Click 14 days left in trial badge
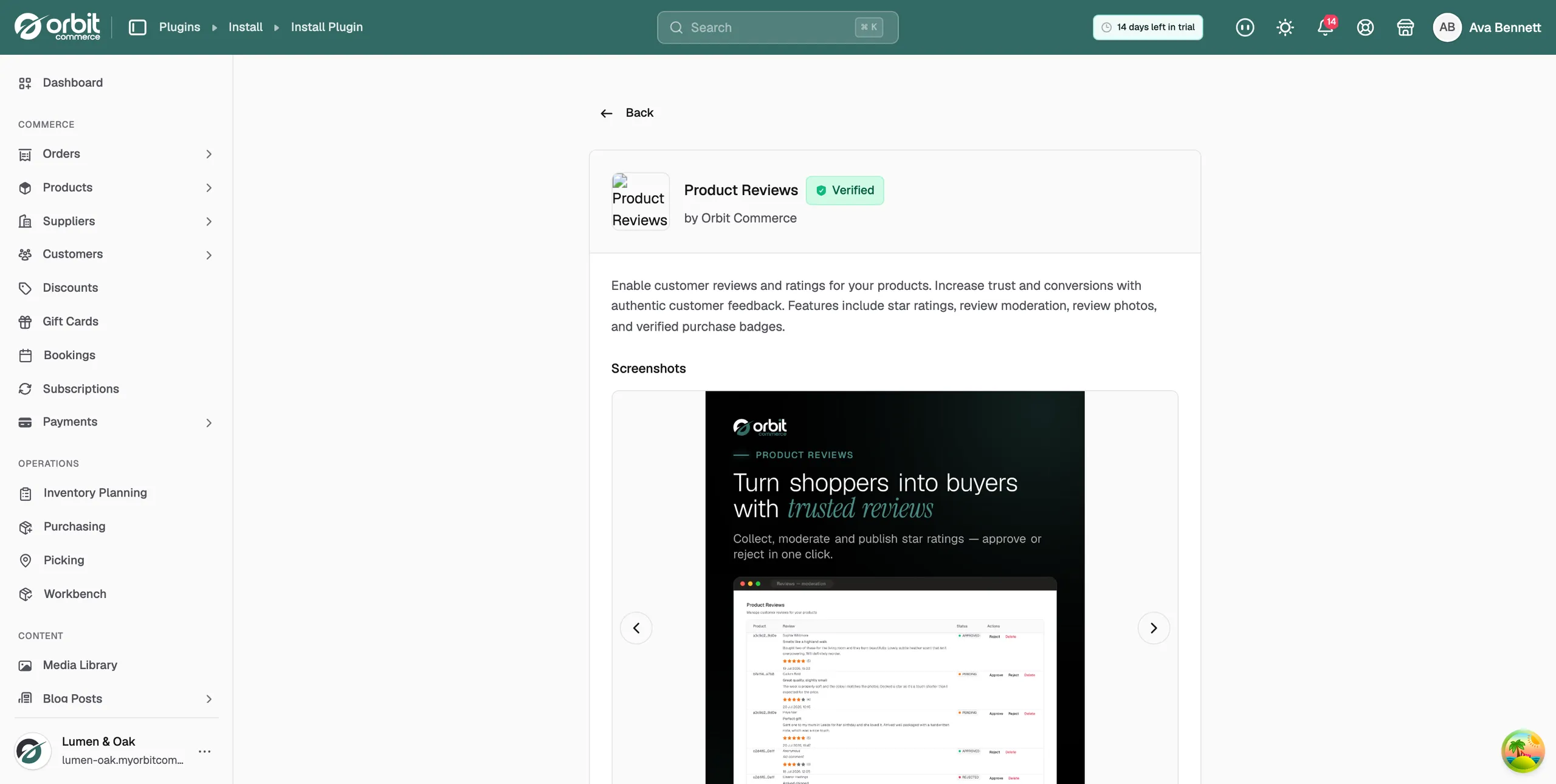Screen dimensions: 1556x784 point(1148,27)
